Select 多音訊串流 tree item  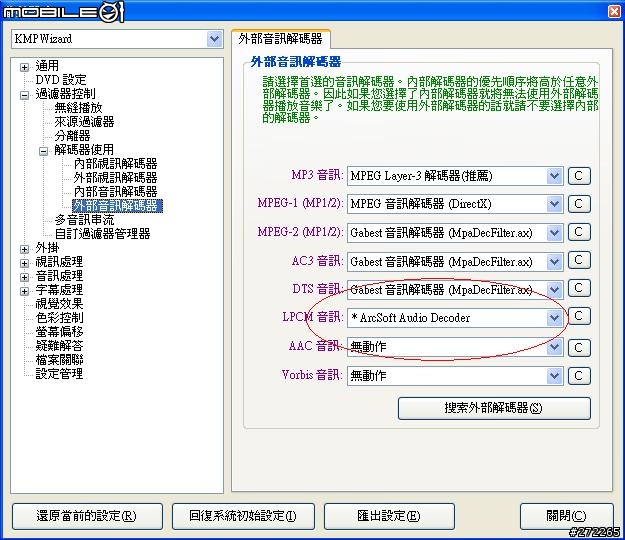(x=84, y=220)
